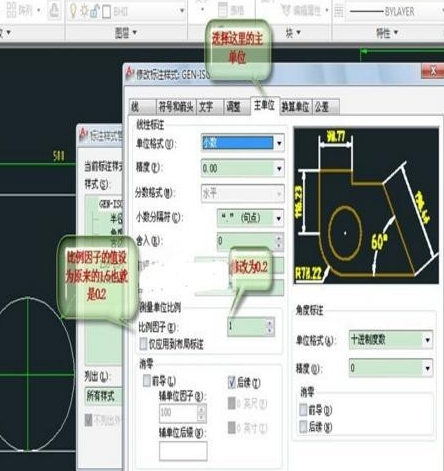Toggle linear 消零 后续 checkbox
This screenshot has height=471, width=444.
point(232,382)
